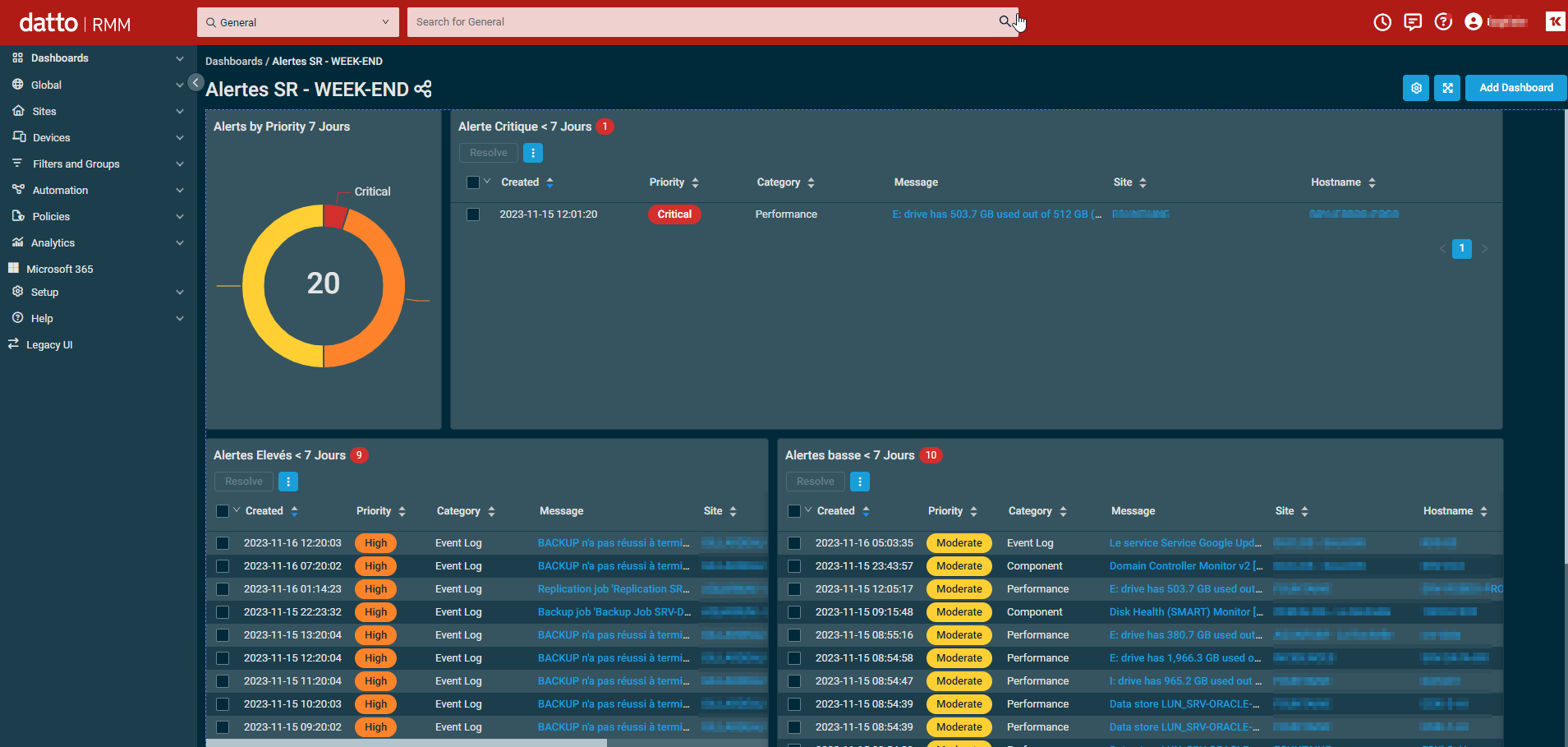Open the E: drive 503.7 GB critical alert link
Screen dimensions: 1568x747
point(996,214)
